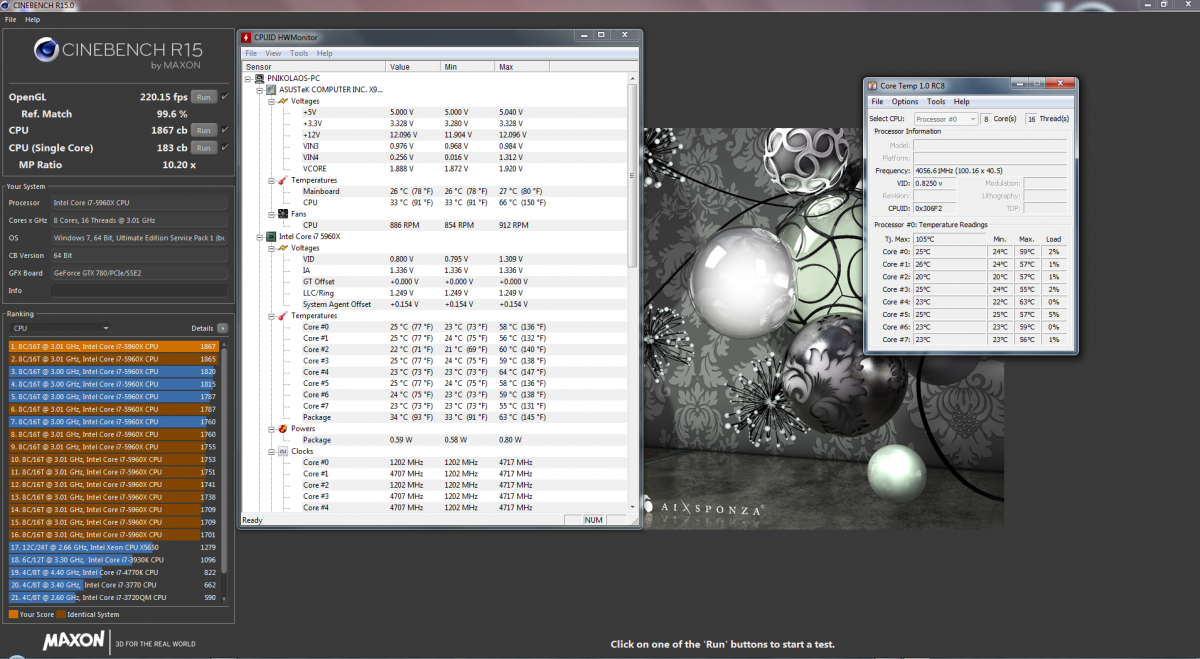Click the Powers flame icon in HWMonitor

pyautogui.click(x=283, y=428)
